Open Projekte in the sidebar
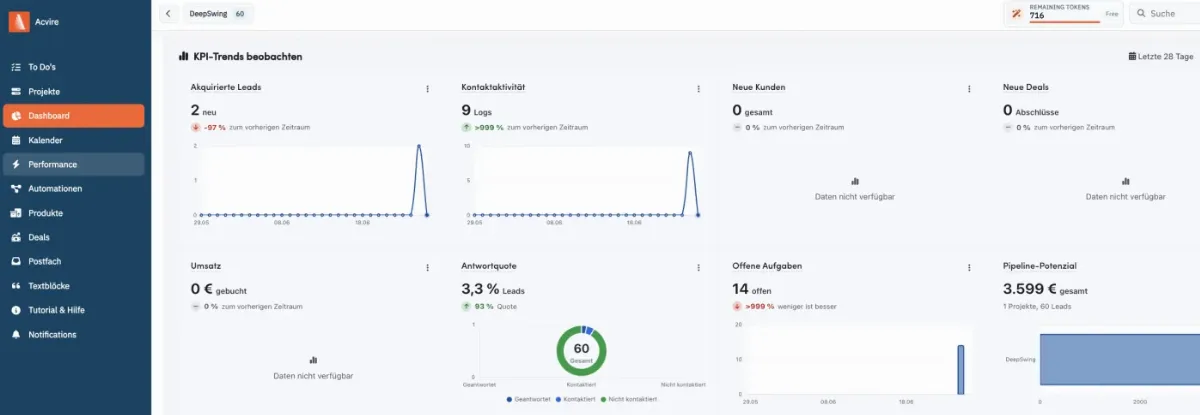 [74, 91]
